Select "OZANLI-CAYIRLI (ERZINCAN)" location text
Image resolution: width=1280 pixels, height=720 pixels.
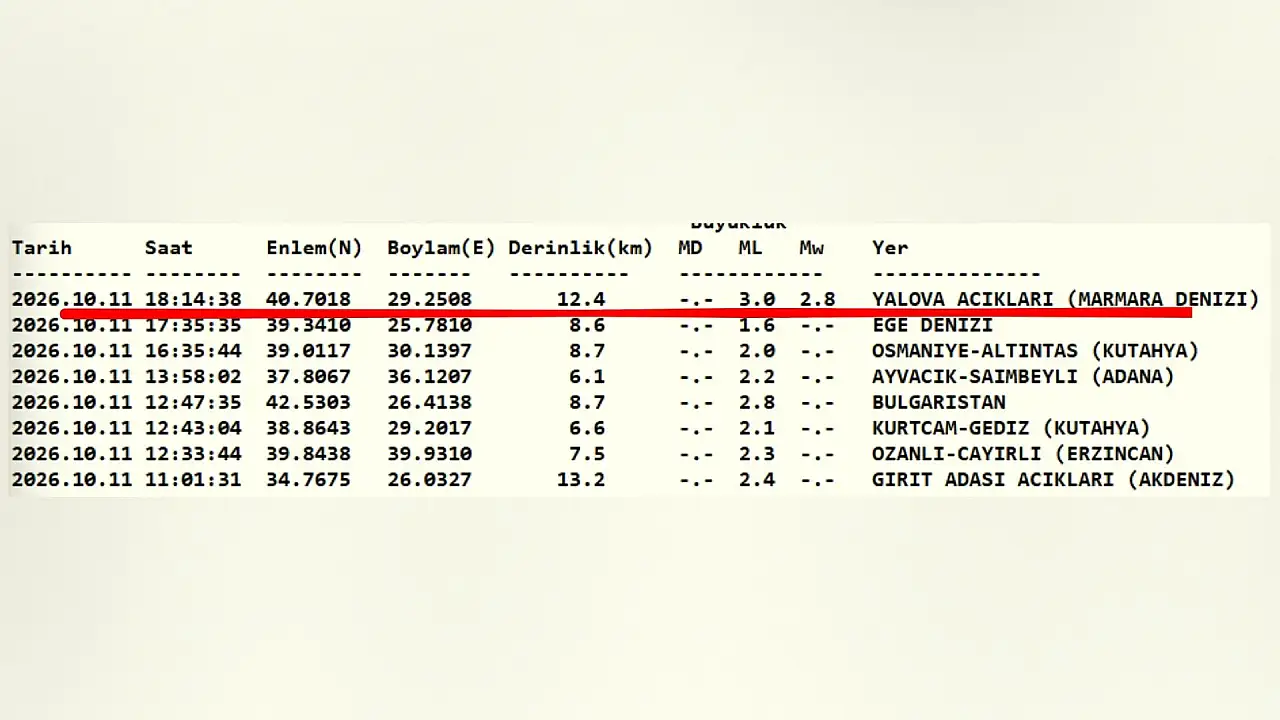point(1023,454)
